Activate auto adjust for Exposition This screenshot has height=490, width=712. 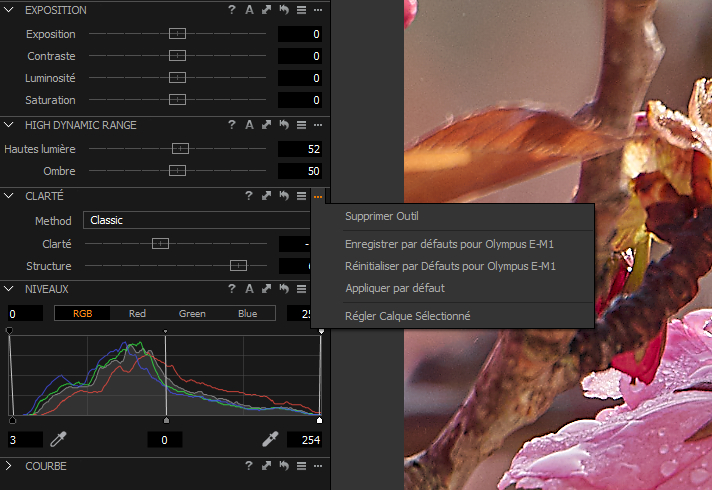(249, 10)
